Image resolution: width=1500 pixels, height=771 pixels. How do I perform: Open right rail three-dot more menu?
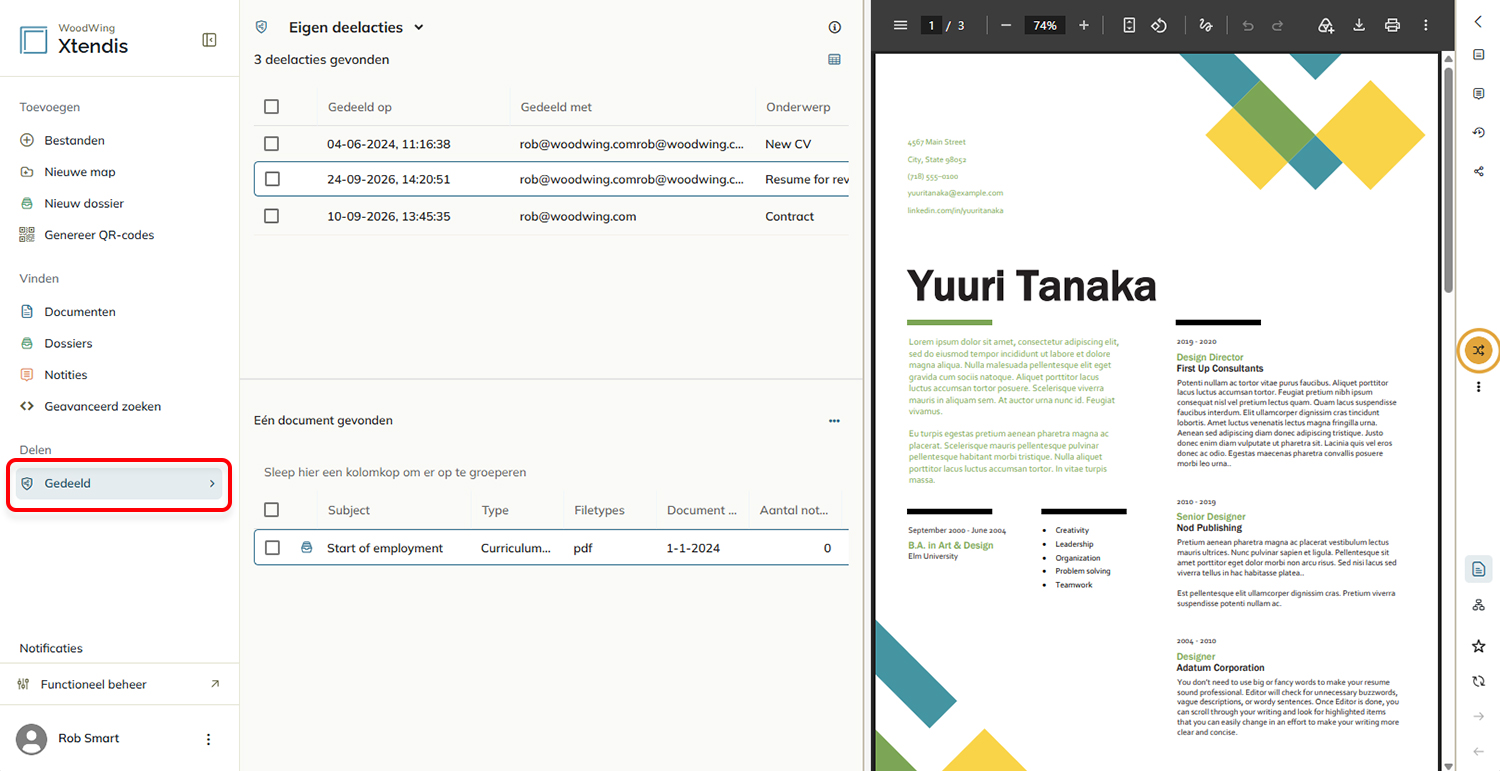click(x=1479, y=386)
